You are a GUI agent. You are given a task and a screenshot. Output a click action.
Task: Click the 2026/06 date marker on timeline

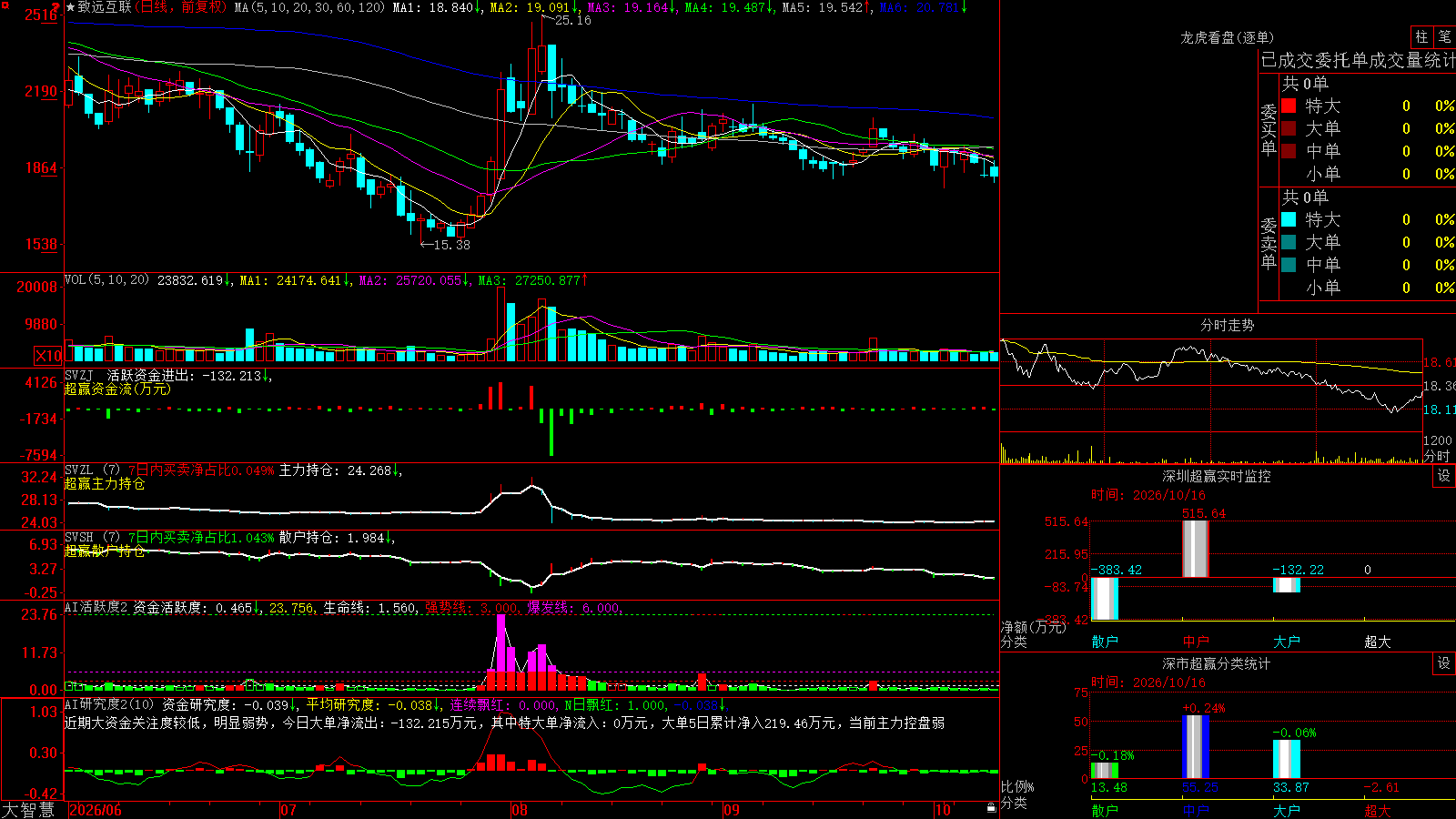click(x=96, y=810)
